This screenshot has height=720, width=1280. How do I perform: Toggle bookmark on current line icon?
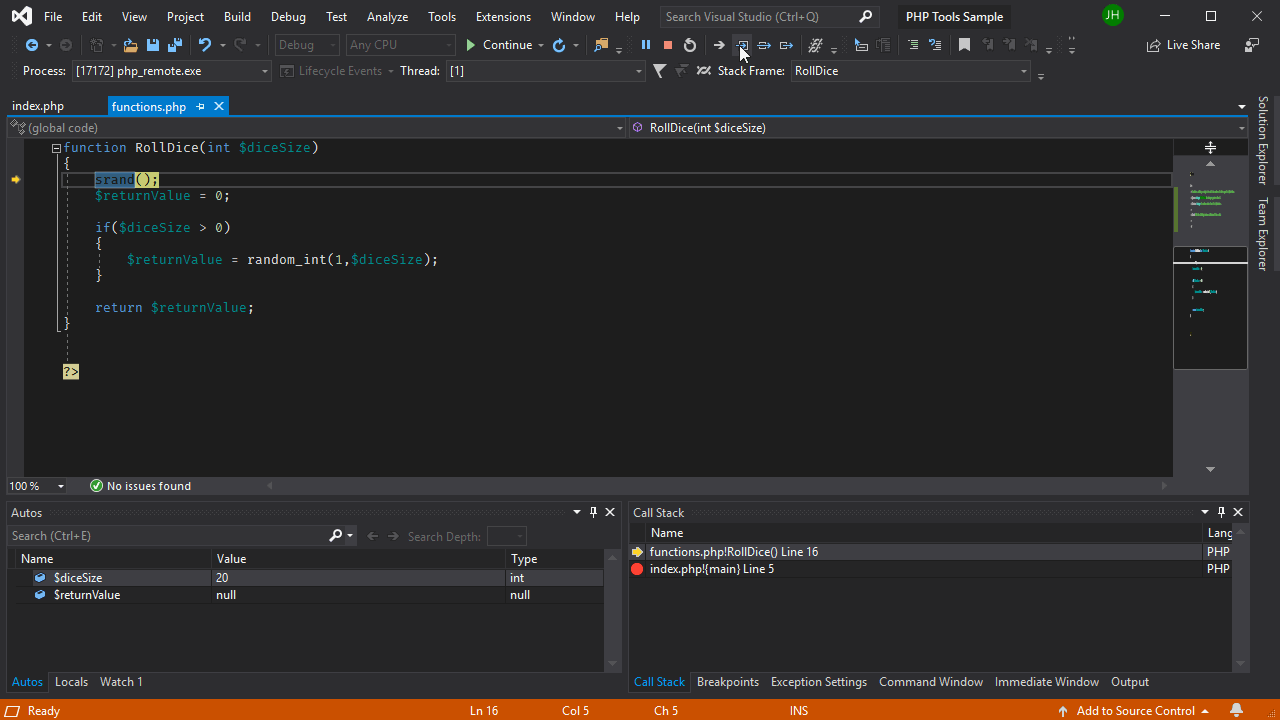(x=964, y=45)
